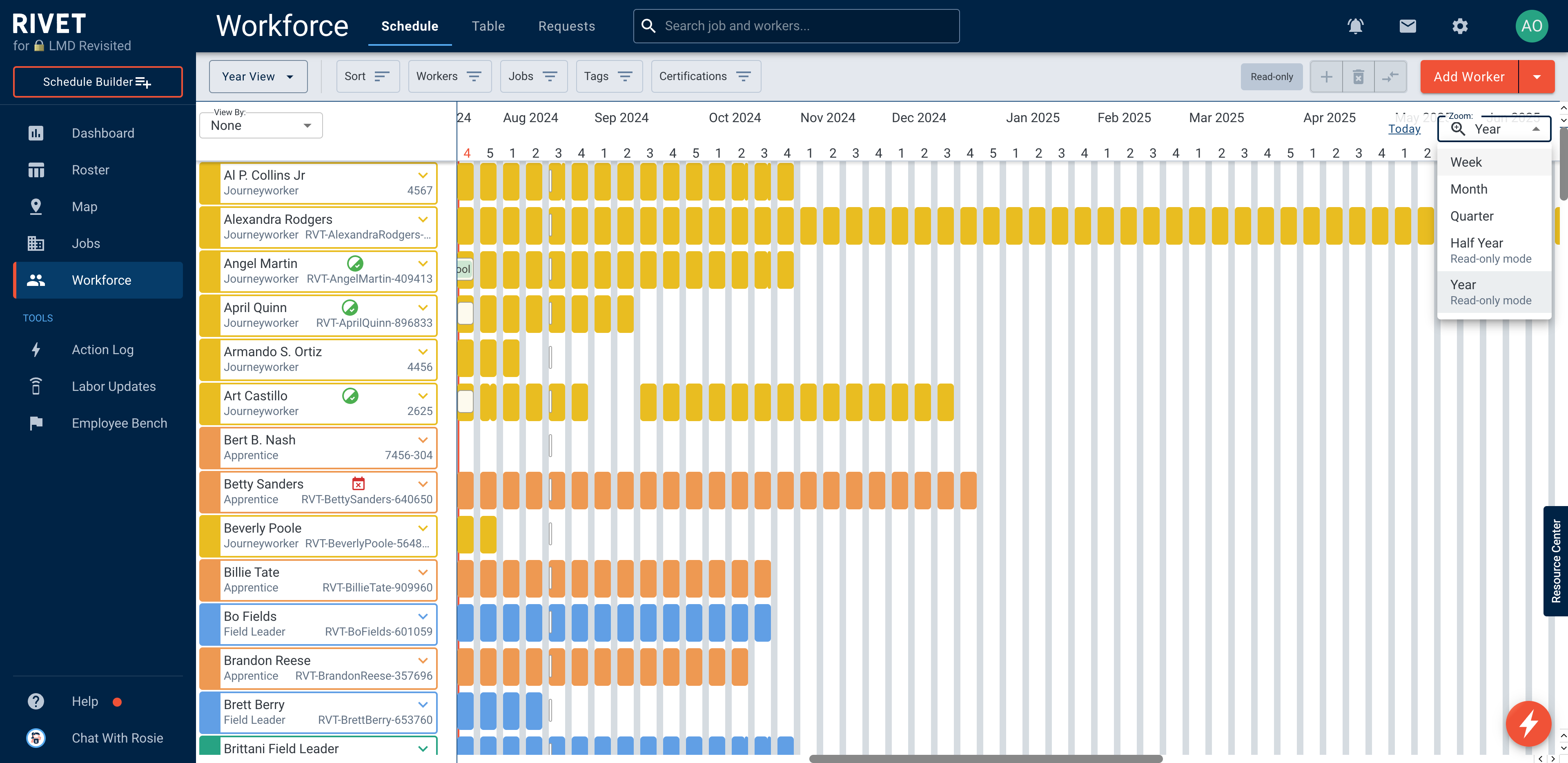Click the Read-only badge
The image size is (1568, 763).
1272,77
